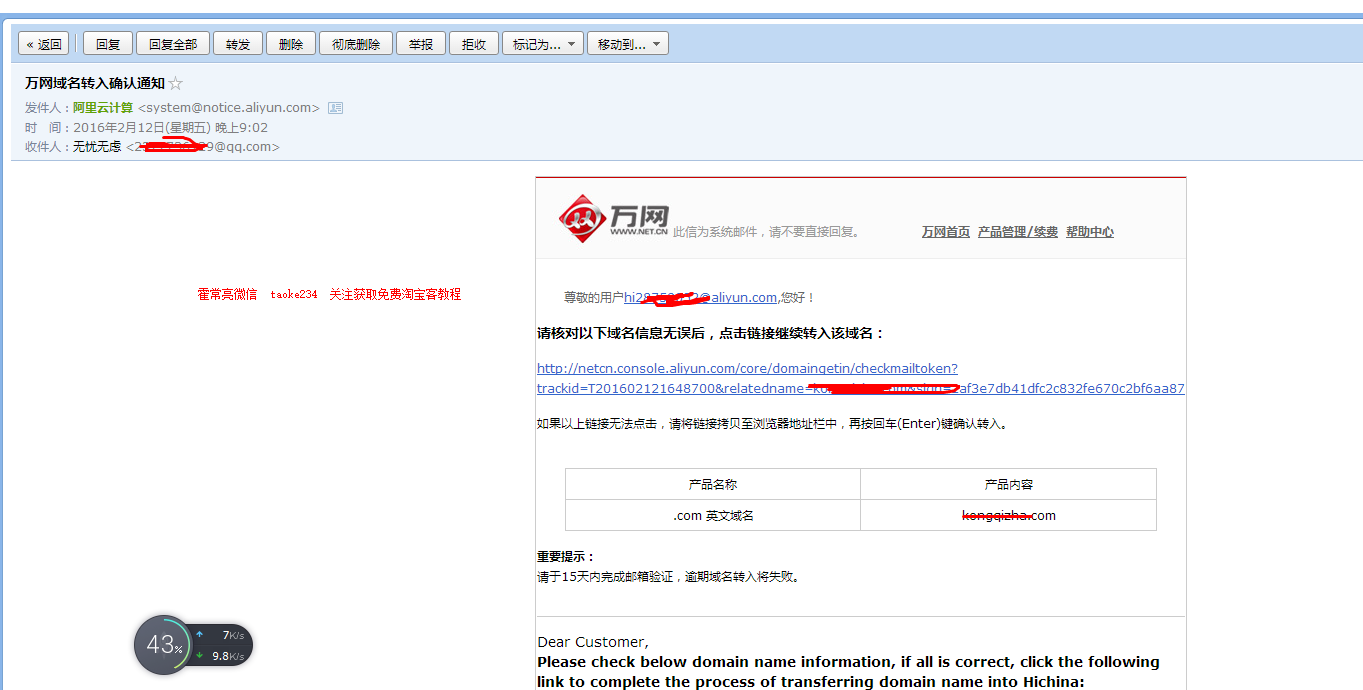Click the 万网 logo in email
The height and width of the screenshot is (690, 1363).
(x=613, y=219)
